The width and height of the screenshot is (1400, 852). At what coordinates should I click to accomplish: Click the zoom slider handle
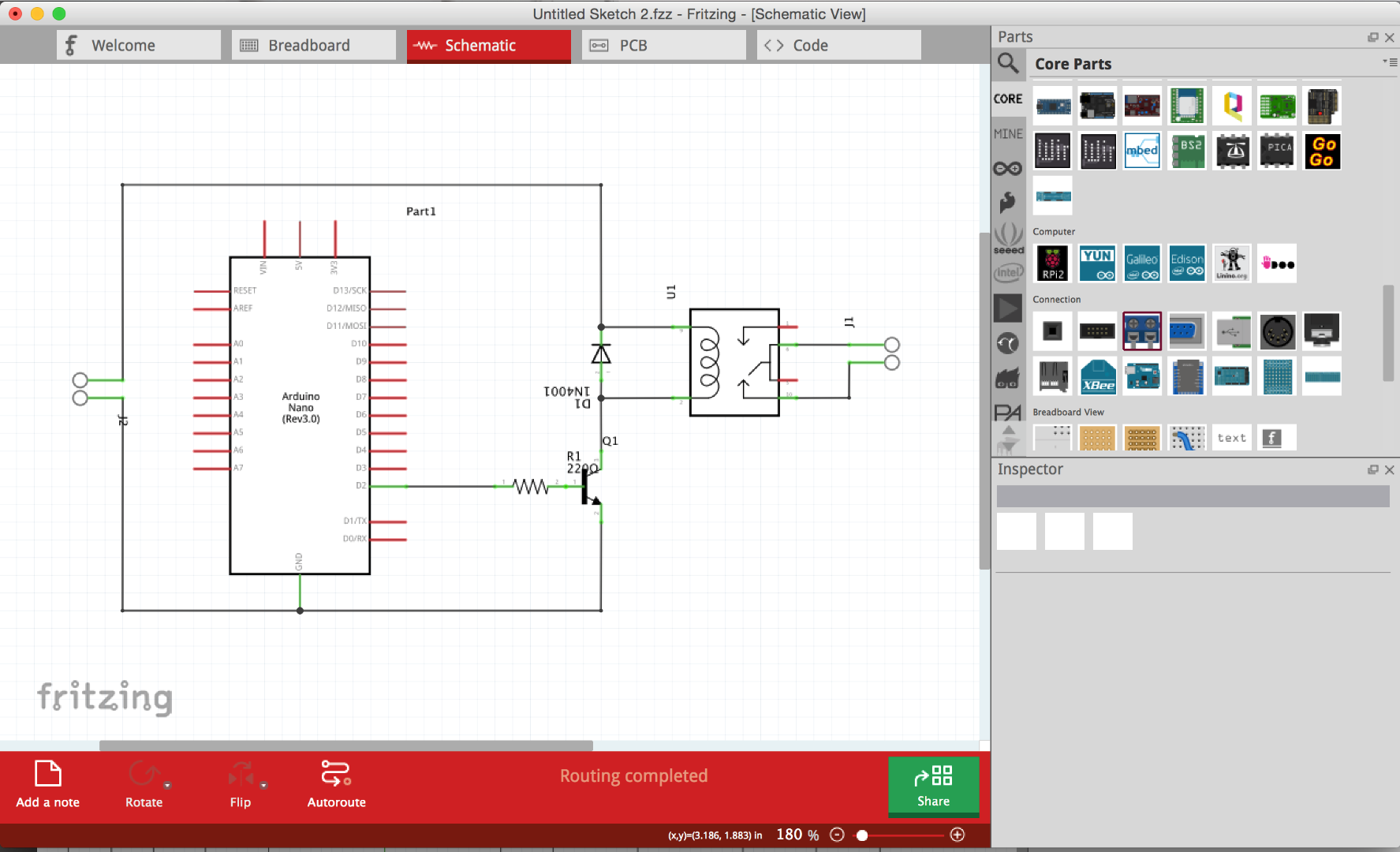(x=862, y=835)
